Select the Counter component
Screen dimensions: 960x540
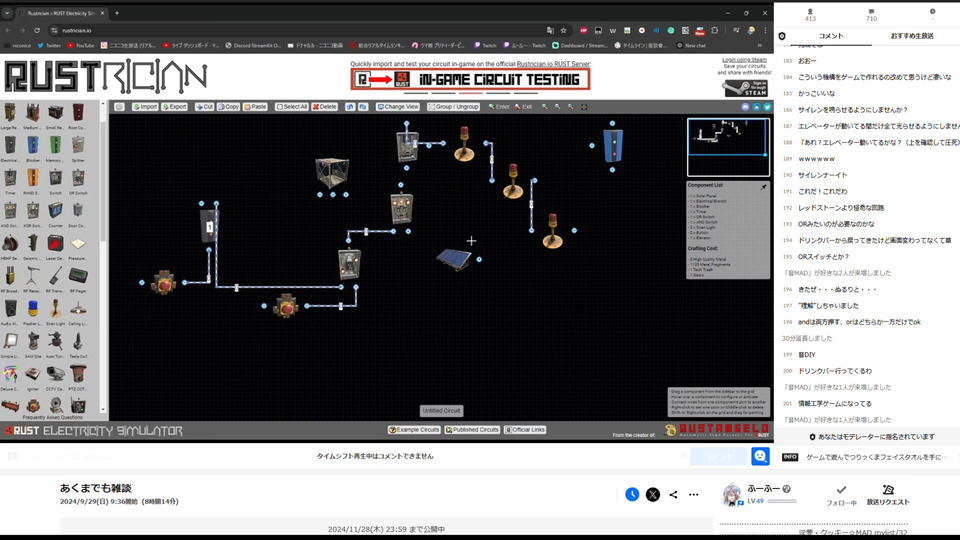tap(55, 212)
